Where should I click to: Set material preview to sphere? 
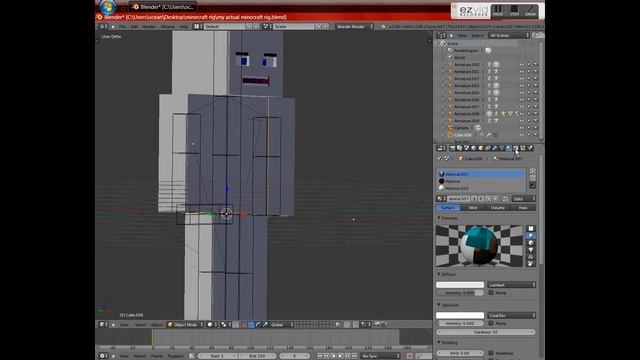click(531, 236)
